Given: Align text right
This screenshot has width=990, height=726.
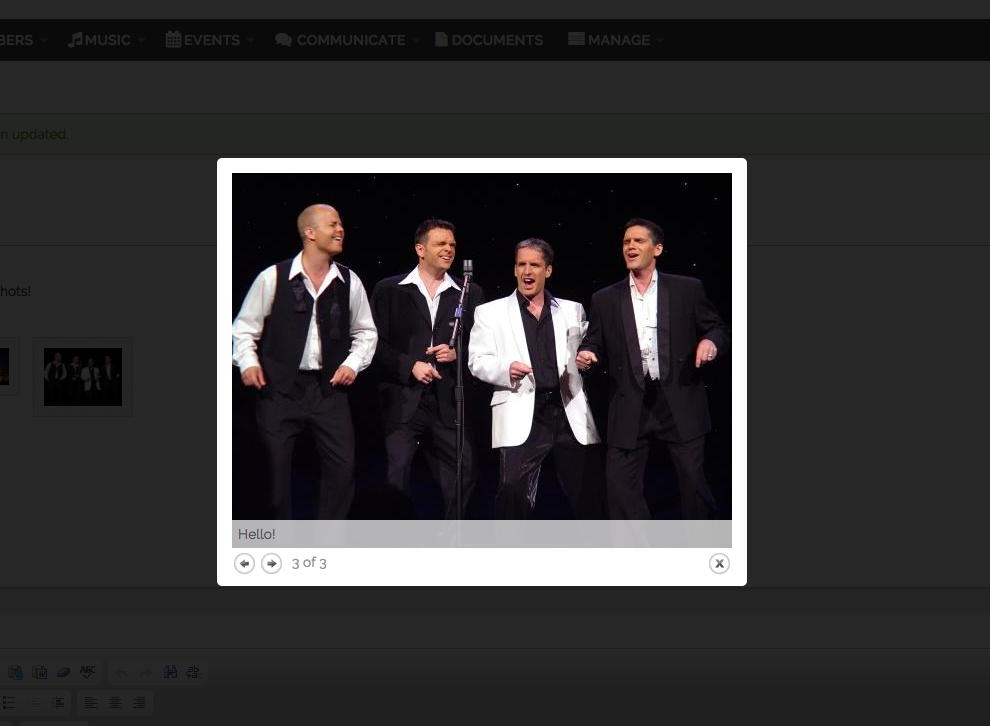Looking at the screenshot, I should [x=139, y=702].
